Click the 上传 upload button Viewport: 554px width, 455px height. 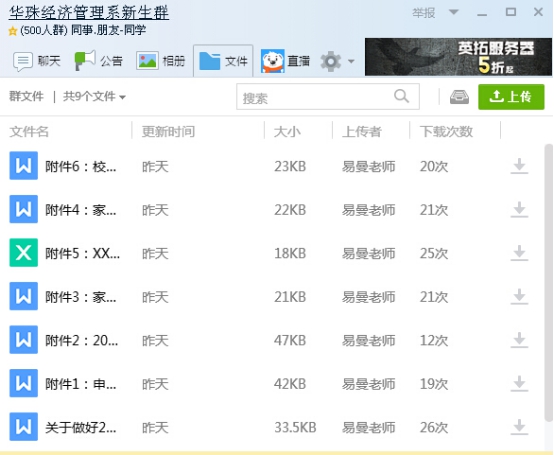click(x=511, y=97)
